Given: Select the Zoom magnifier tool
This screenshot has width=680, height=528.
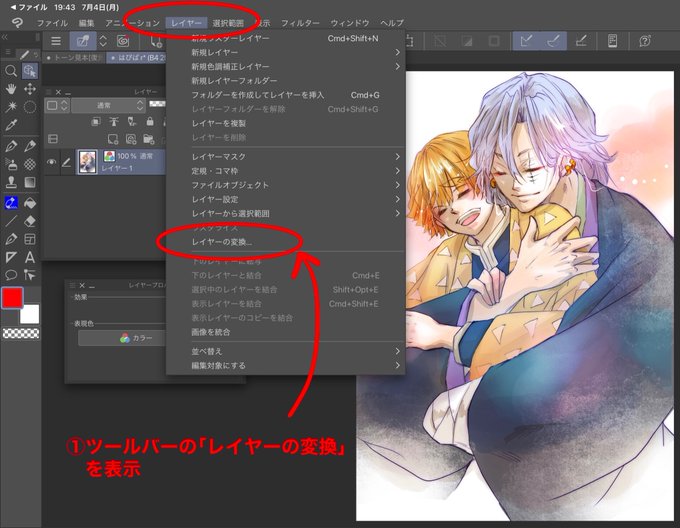Looking at the screenshot, I should [11, 71].
